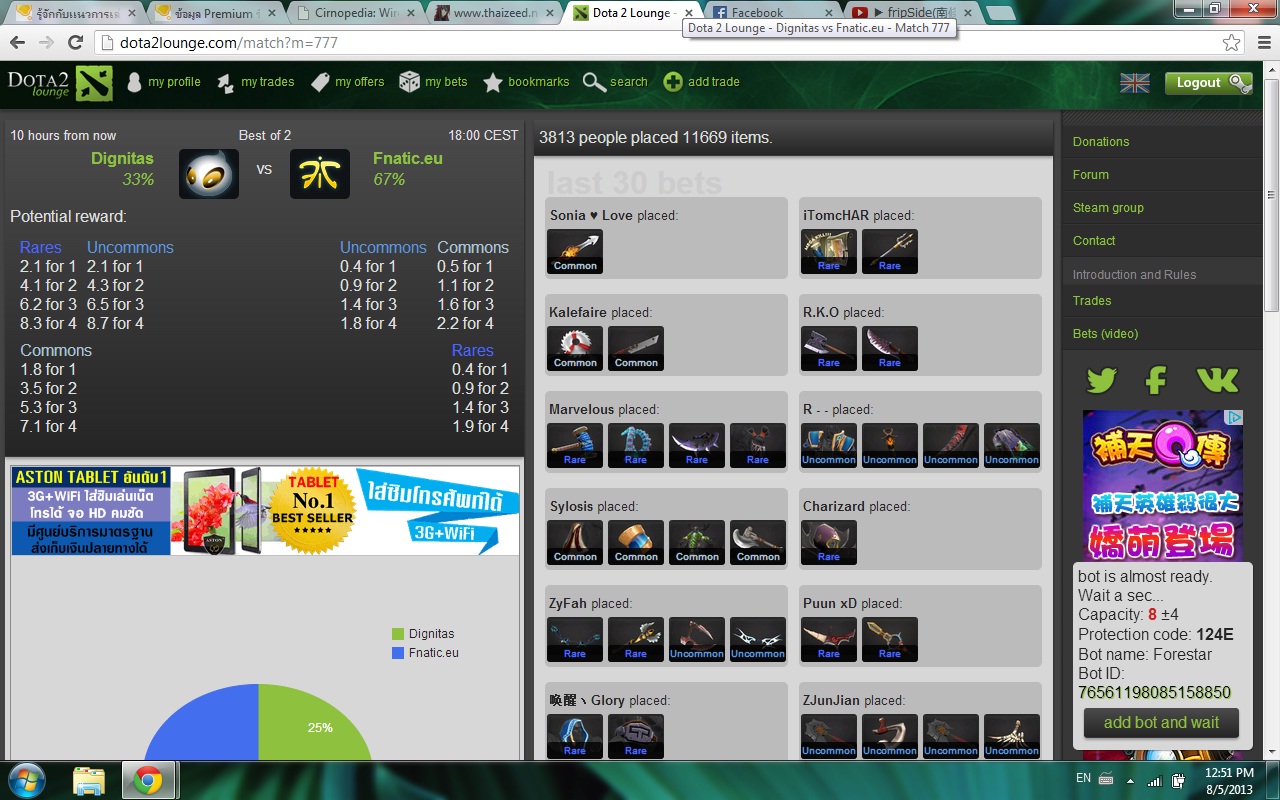This screenshot has height=800, width=1280.
Task: Click add trade link
Action: [x=701, y=82]
